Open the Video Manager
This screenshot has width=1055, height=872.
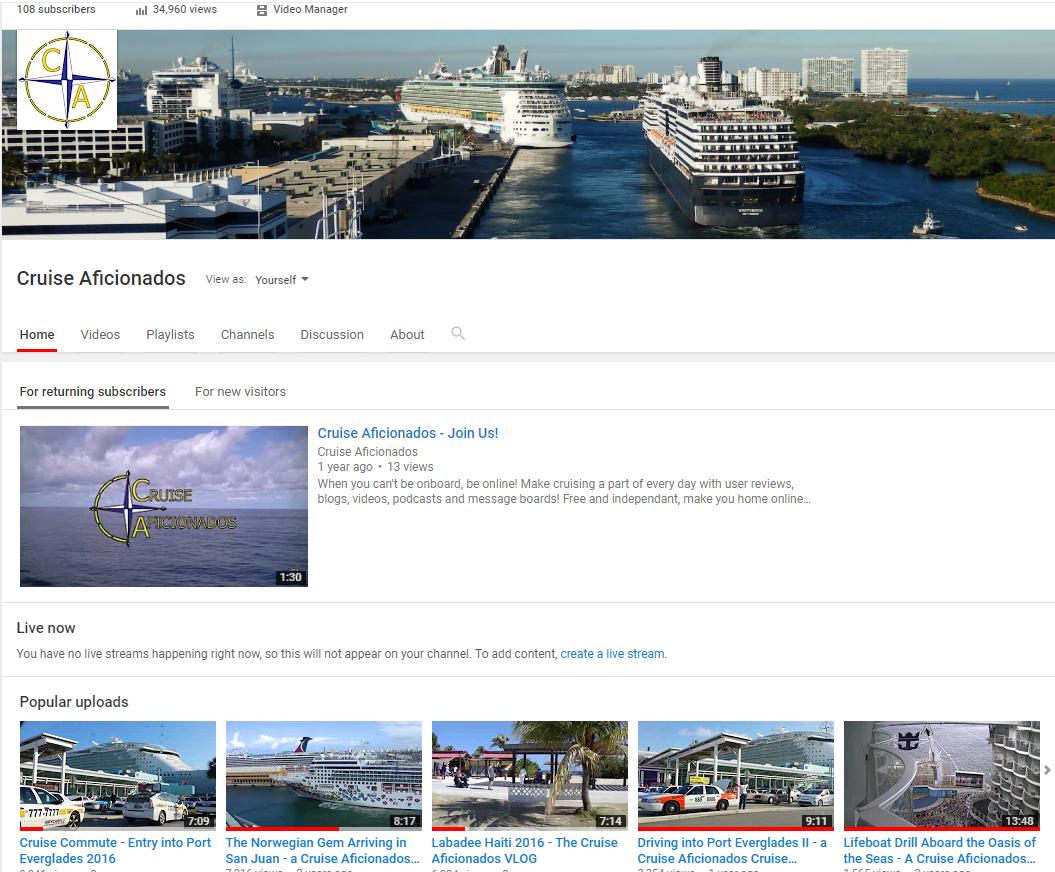pyautogui.click(x=302, y=9)
